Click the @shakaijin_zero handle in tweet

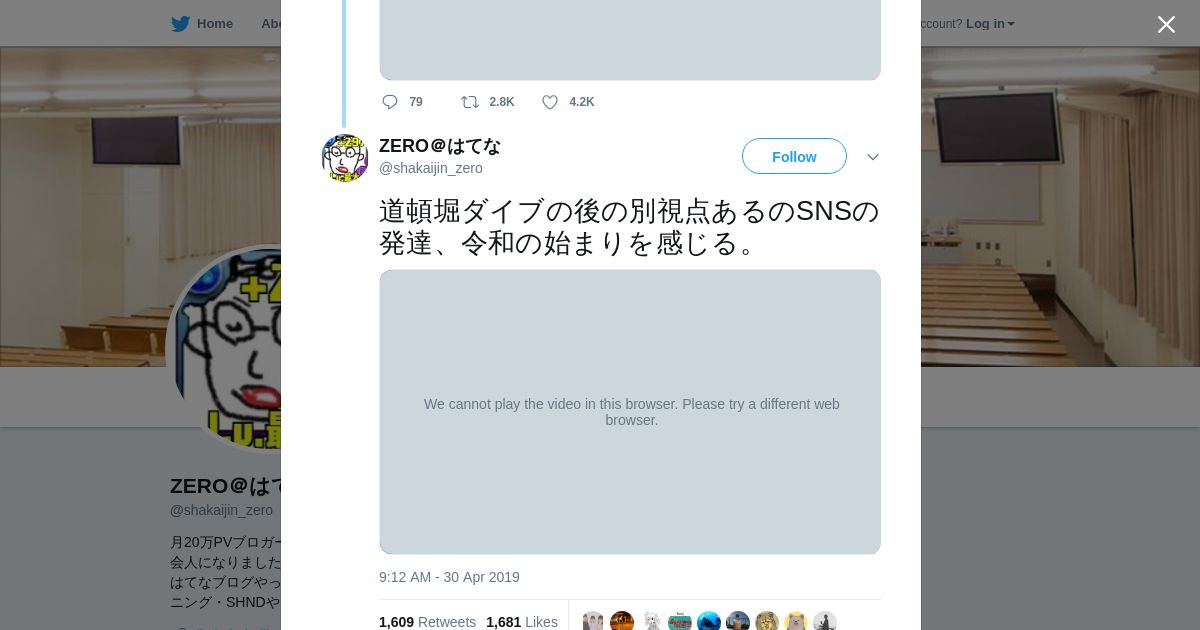(431, 168)
